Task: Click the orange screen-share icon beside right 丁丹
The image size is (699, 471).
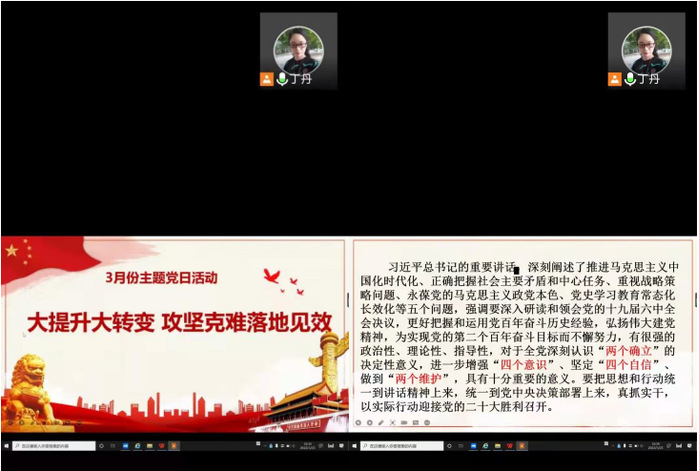Action: coord(615,79)
